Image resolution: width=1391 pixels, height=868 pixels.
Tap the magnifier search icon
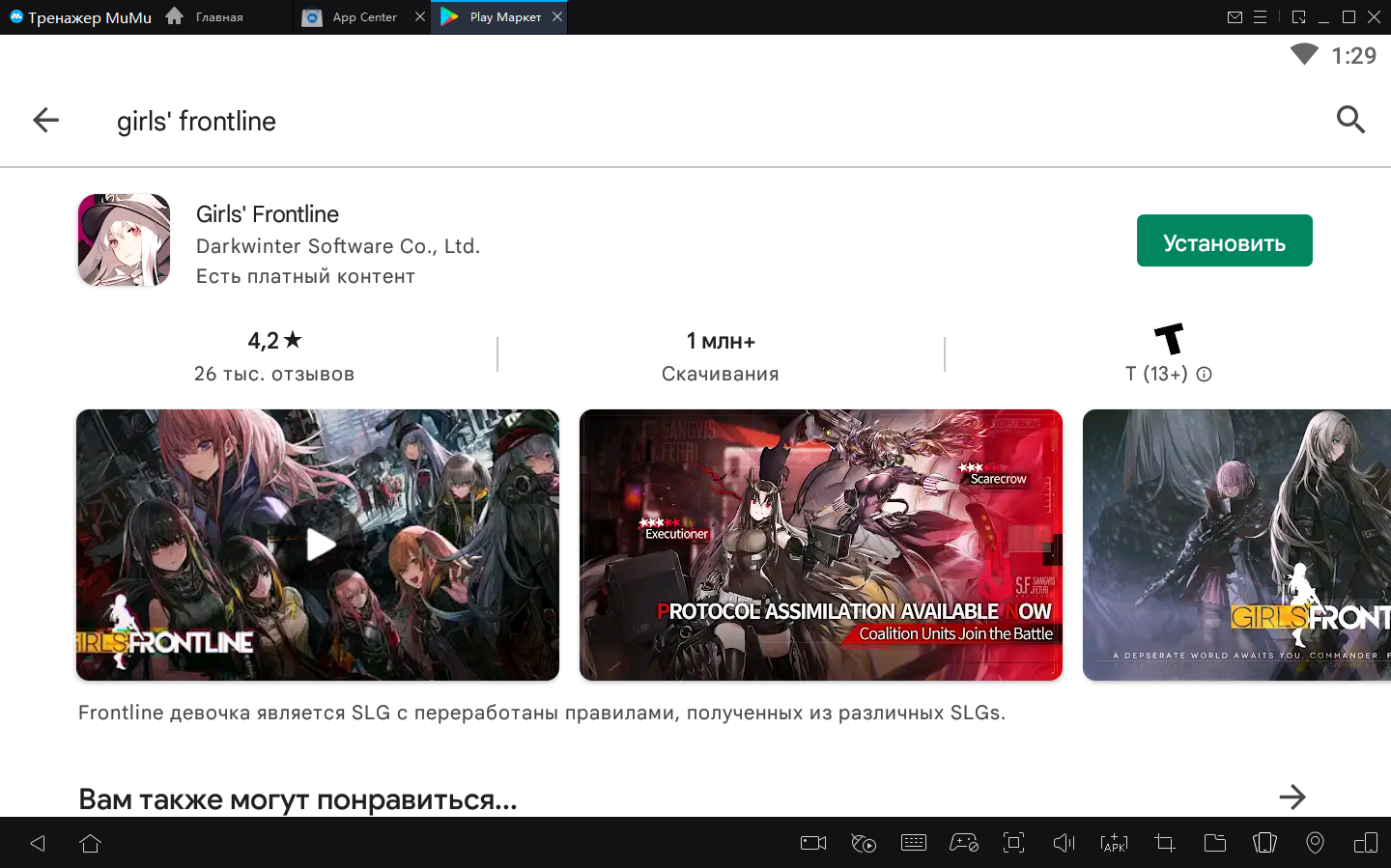(1350, 120)
